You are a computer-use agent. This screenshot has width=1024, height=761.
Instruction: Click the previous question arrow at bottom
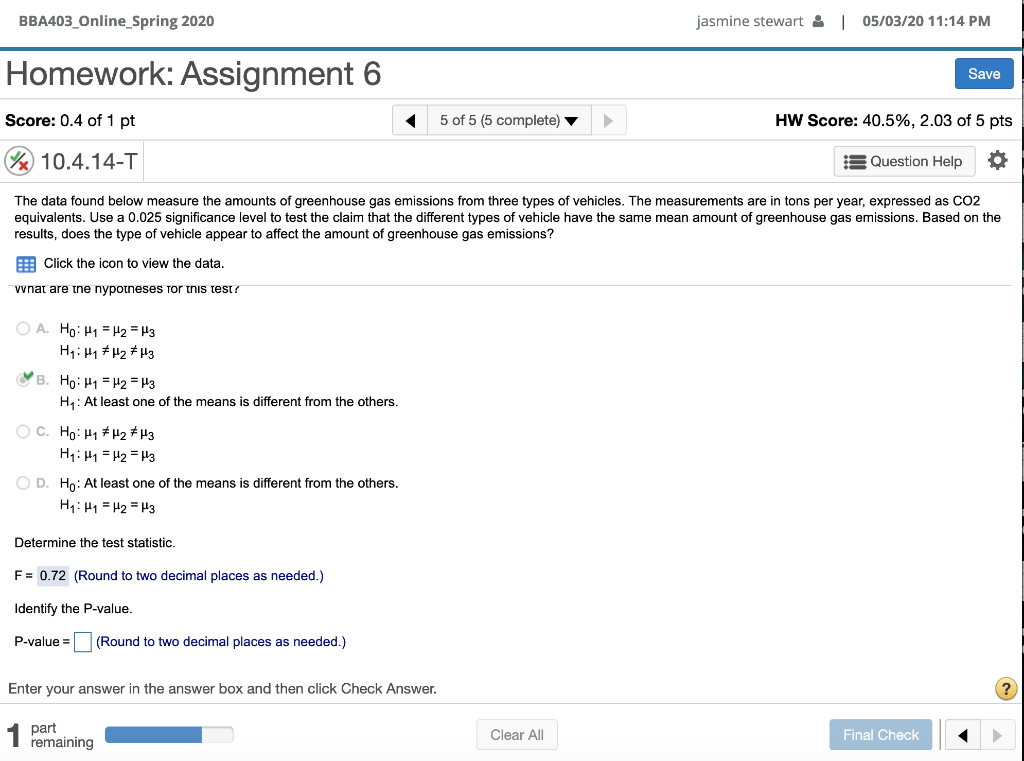click(962, 734)
